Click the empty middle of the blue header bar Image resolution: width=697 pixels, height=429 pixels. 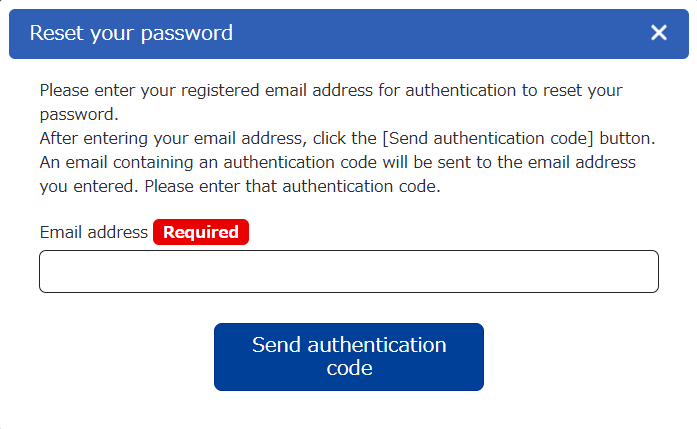tap(440, 33)
